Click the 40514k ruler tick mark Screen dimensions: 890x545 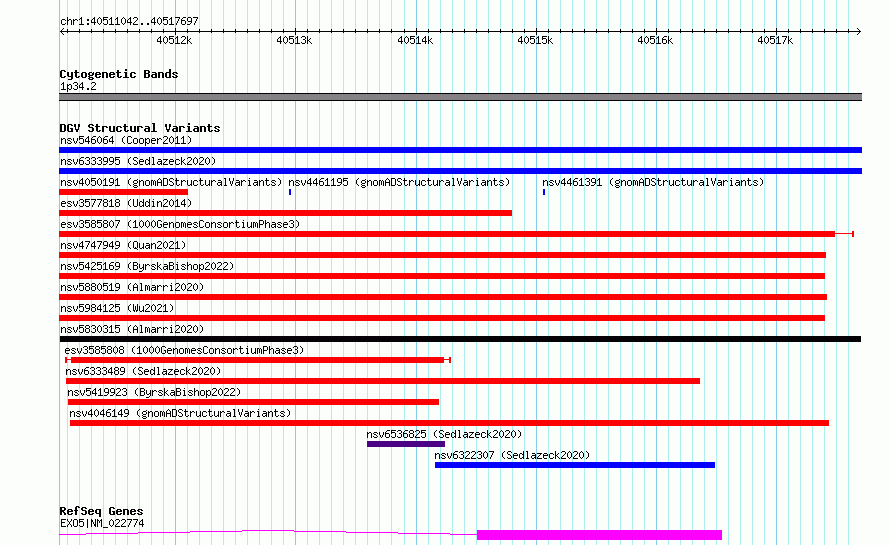pyautogui.click(x=416, y=31)
